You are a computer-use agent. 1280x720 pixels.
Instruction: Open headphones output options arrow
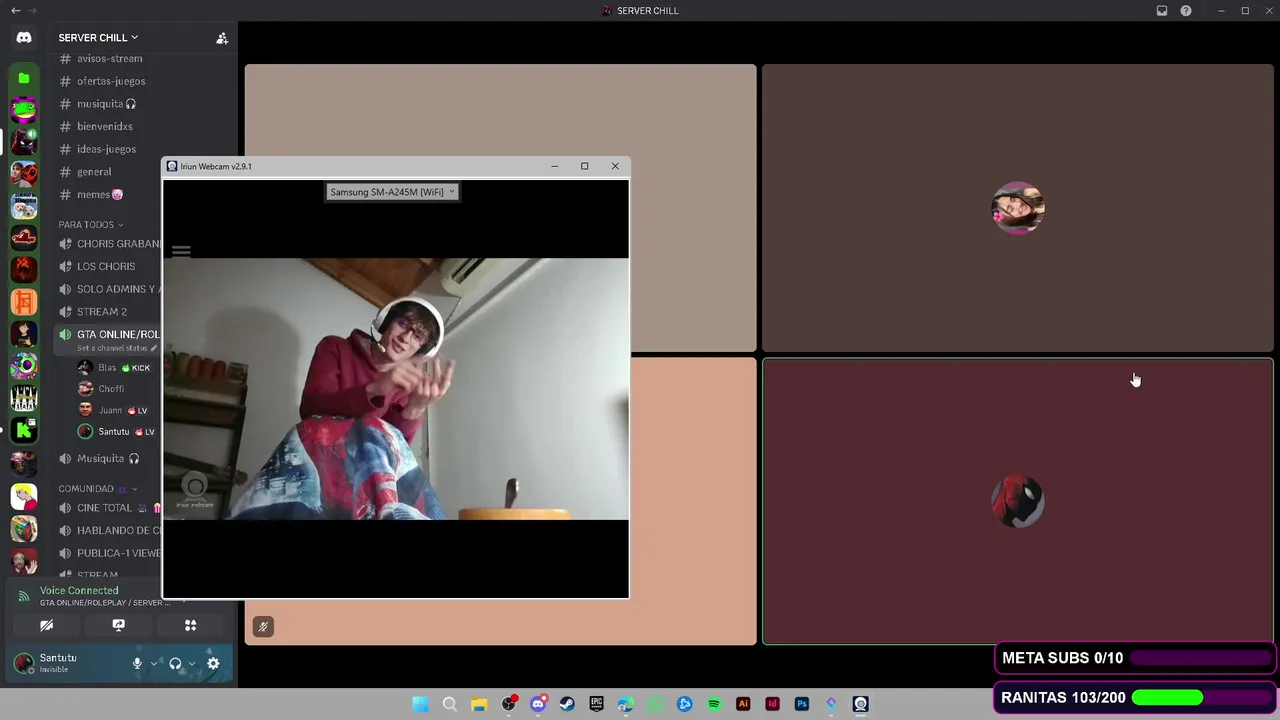point(191,663)
